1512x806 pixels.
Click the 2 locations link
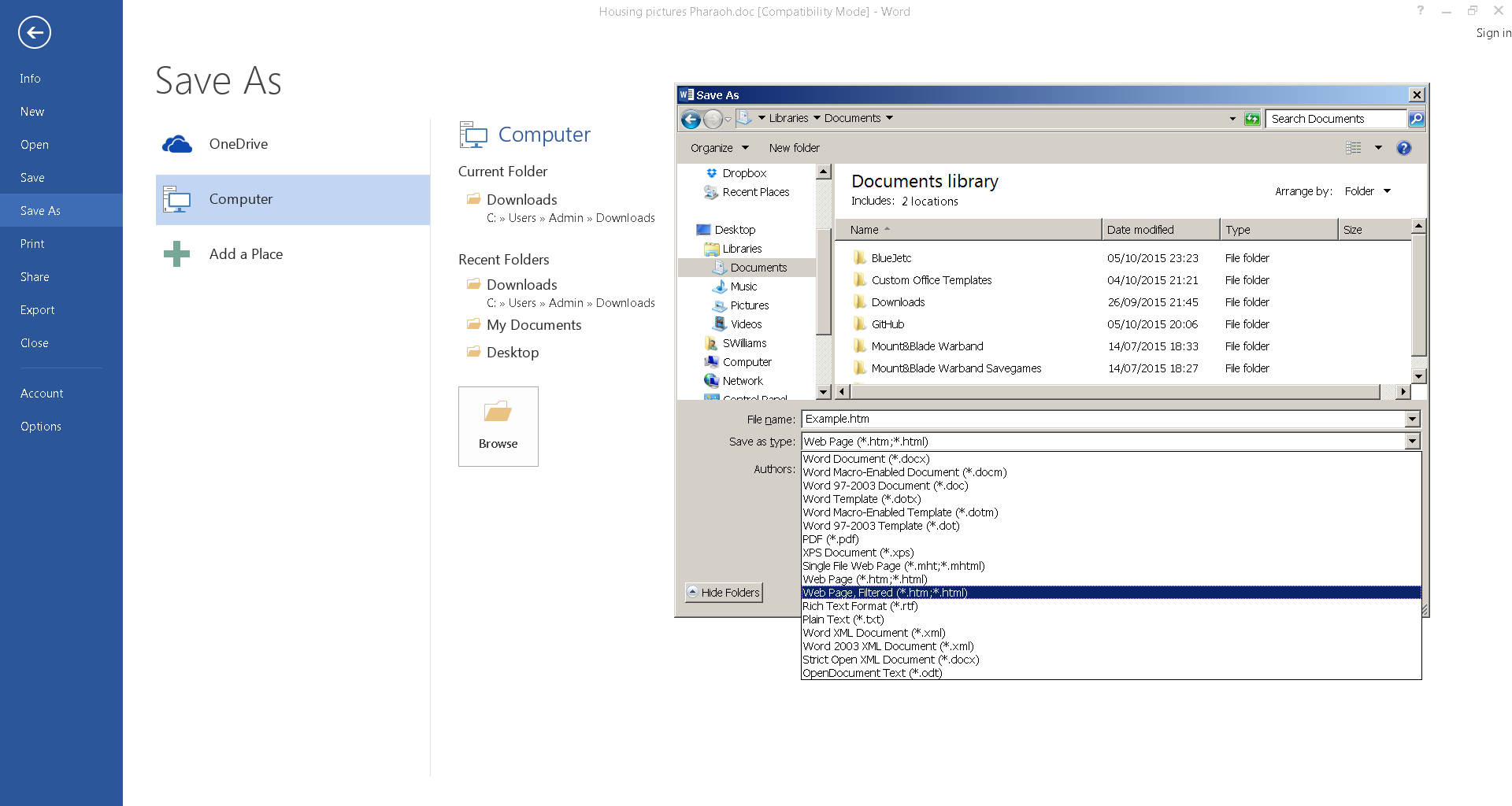(930, 201)
